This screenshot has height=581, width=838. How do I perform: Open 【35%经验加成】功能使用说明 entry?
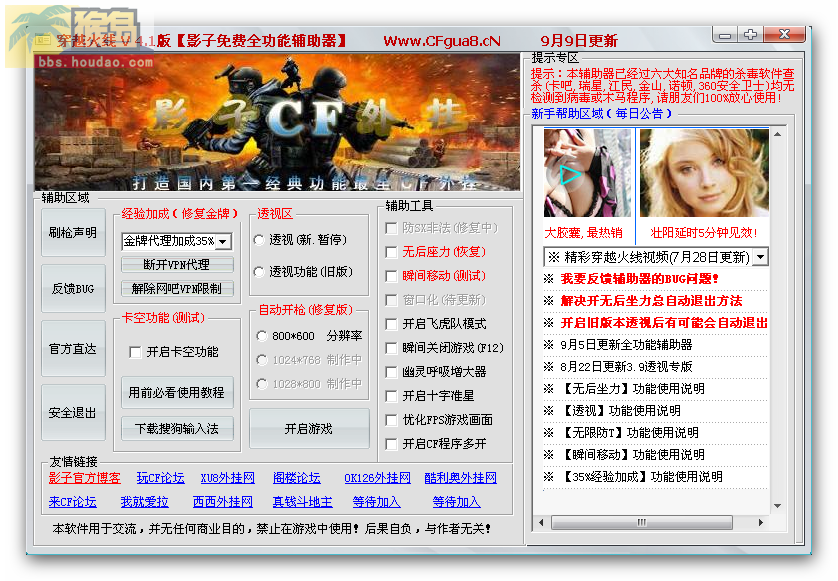(x=641, y=477)
